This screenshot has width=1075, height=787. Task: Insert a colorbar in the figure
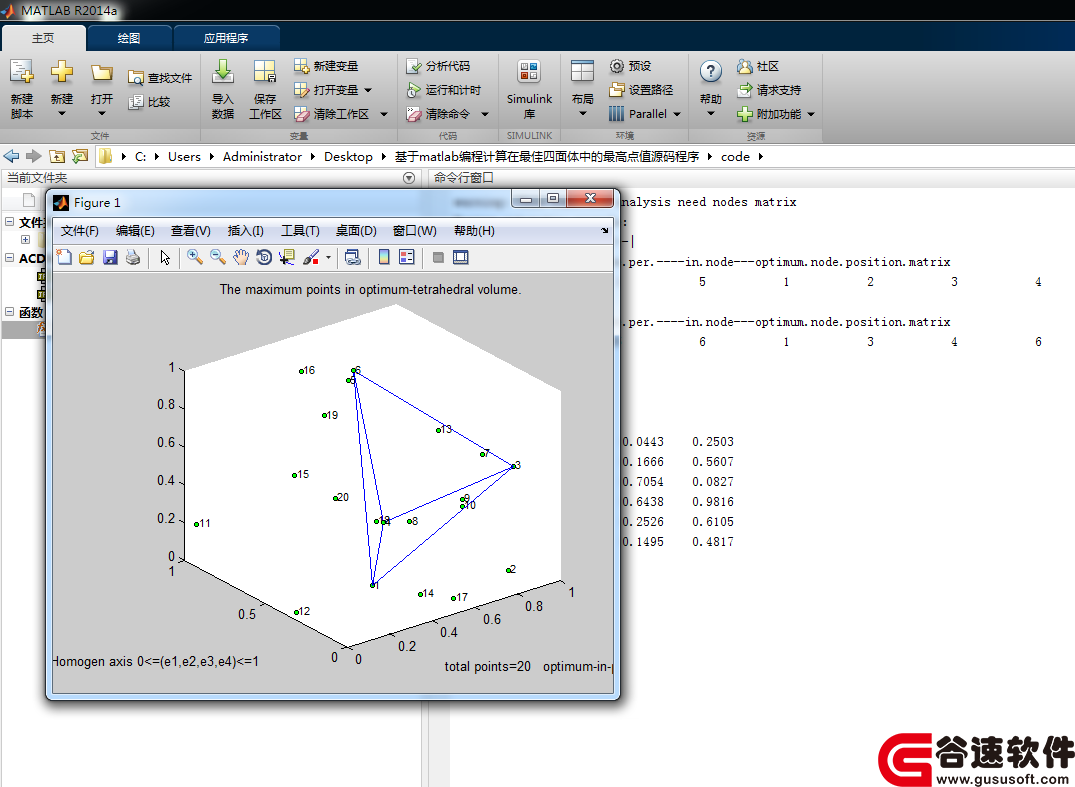coord(384,258)
